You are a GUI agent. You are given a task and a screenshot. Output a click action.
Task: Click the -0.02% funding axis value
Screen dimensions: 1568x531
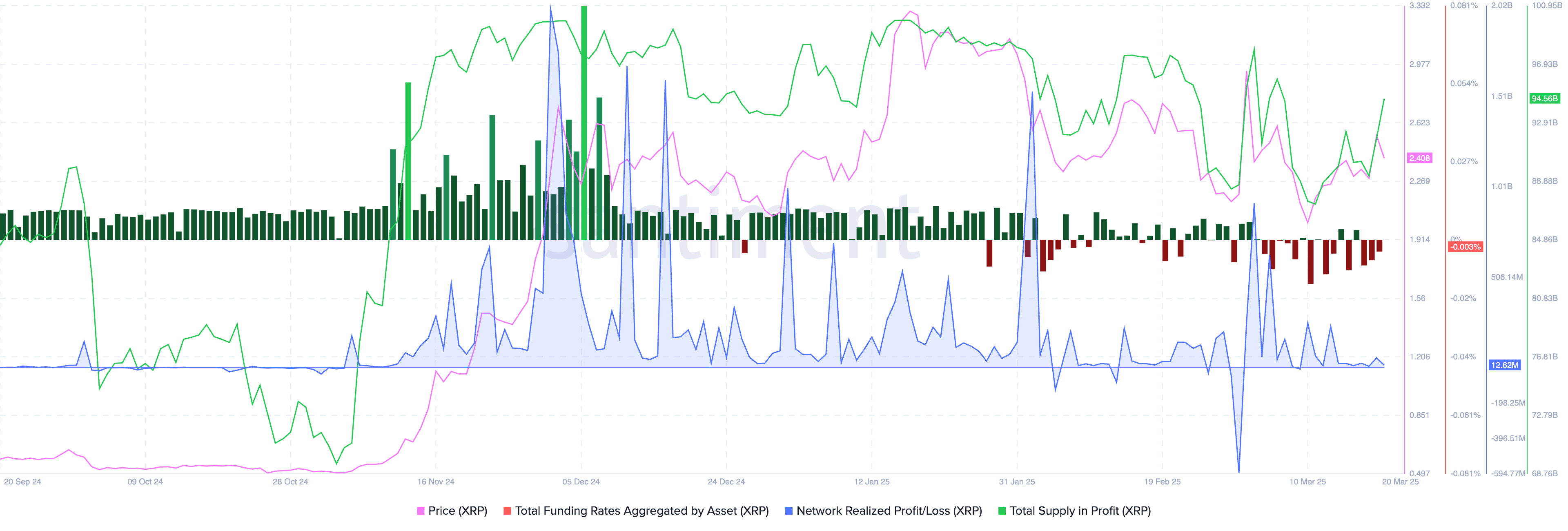point(1463,299)
